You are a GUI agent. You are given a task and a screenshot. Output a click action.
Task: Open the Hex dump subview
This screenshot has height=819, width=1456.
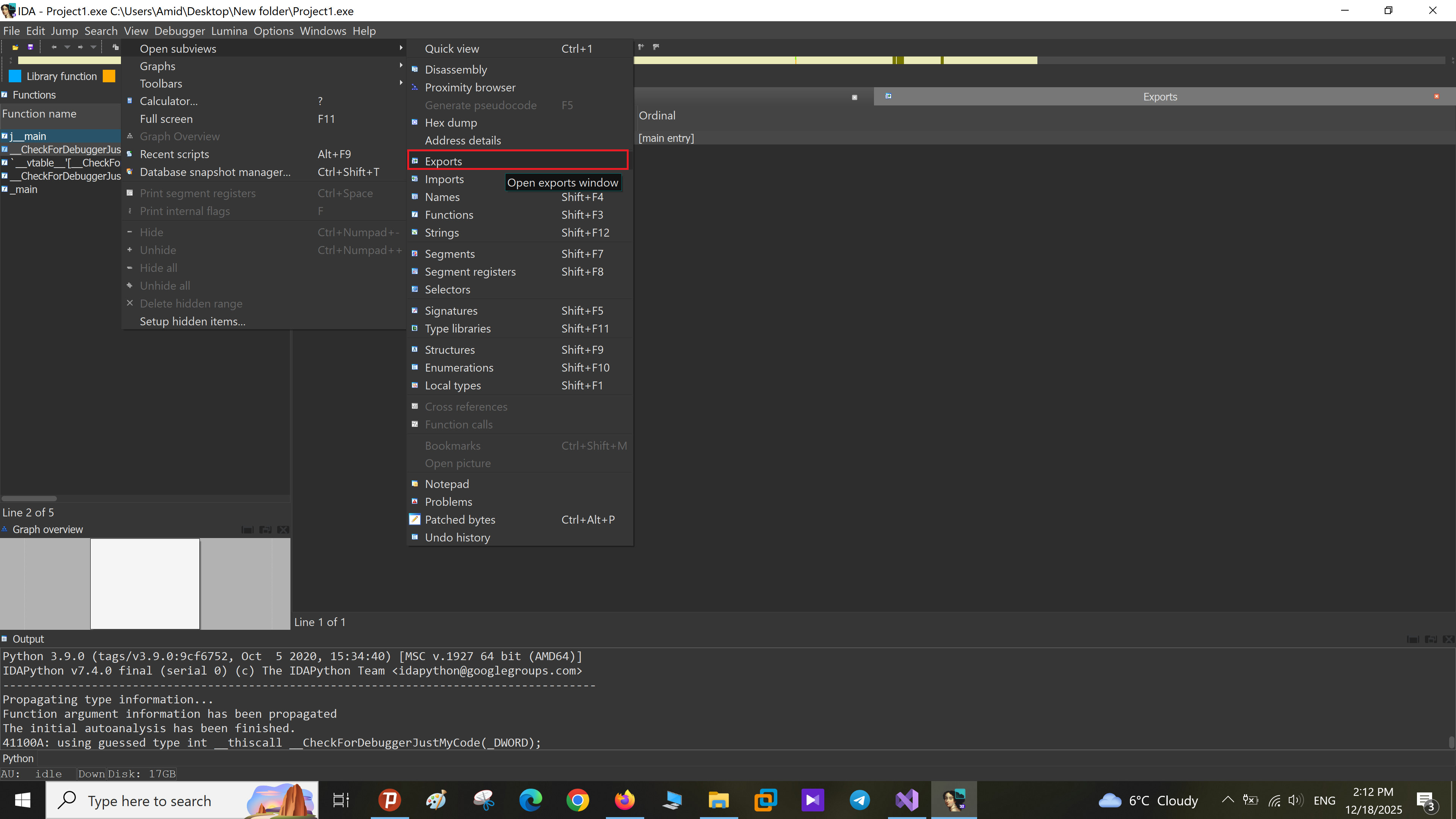(450, 122)
